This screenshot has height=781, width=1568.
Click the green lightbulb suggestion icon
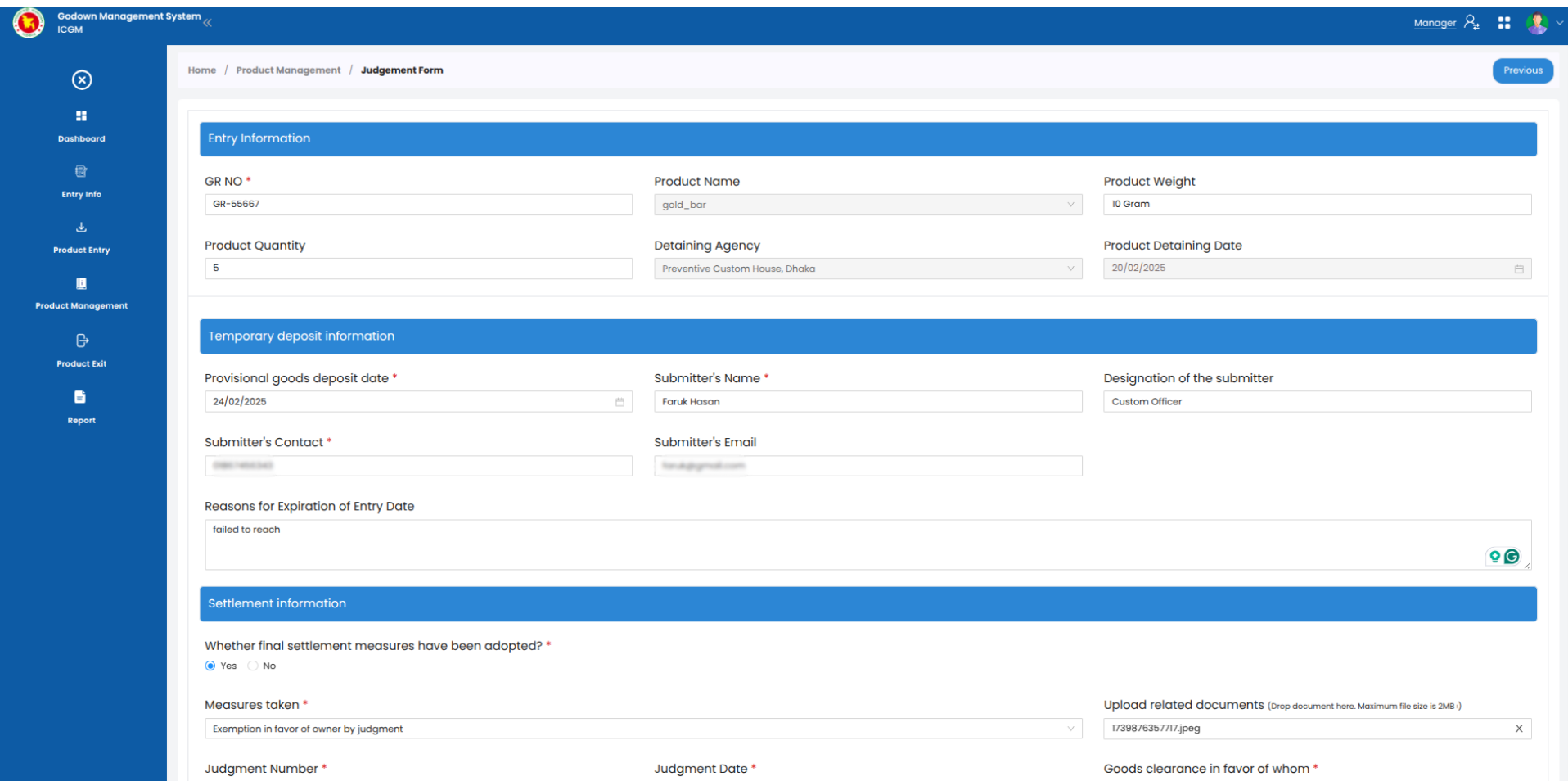coord(1495,557)
